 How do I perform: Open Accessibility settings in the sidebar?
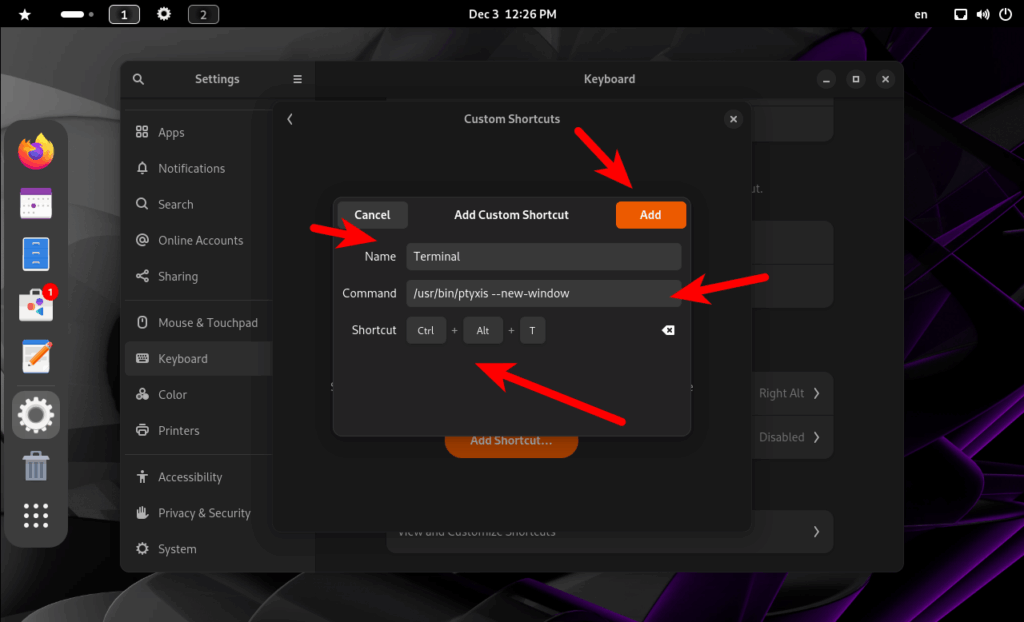[199, 477]
